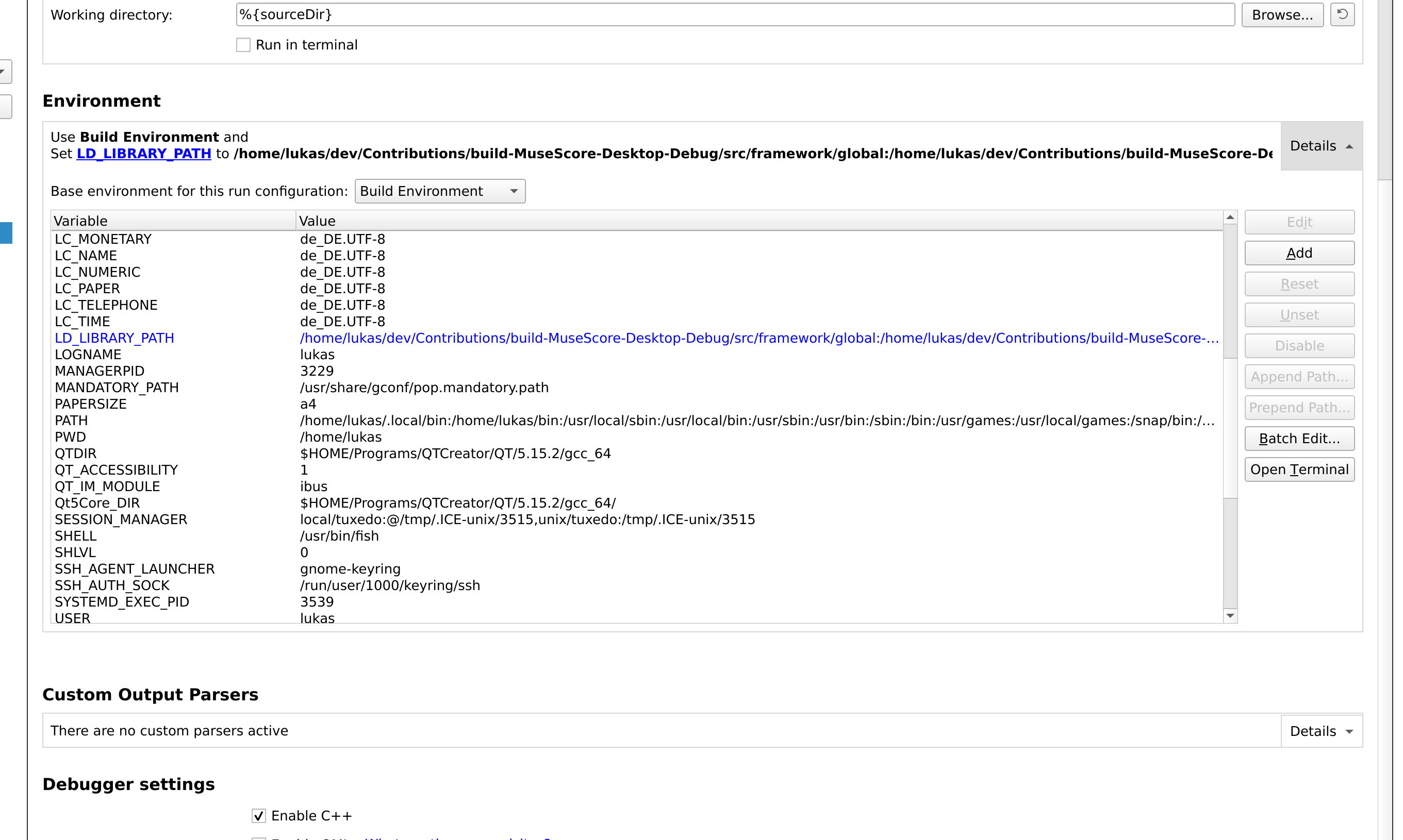Click the Variable column header
The width and height of the screenshot is (1403, 840).
click(x=170, y=220)
